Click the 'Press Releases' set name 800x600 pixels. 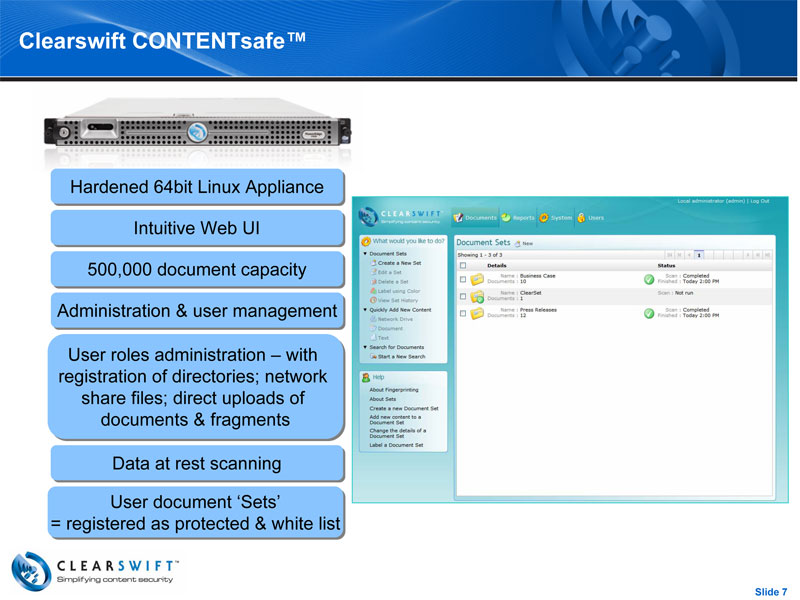tap(538, 310)
